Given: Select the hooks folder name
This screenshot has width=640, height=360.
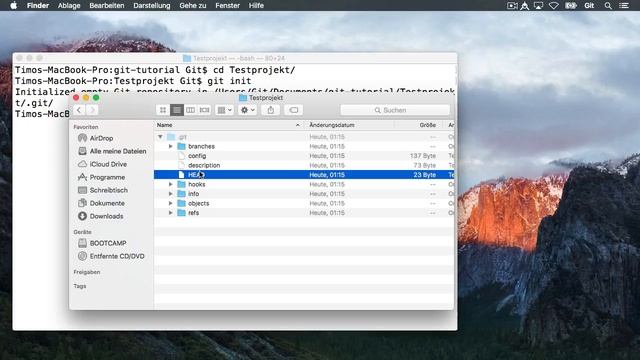Looking at the screenshot, I should (196, 184).
